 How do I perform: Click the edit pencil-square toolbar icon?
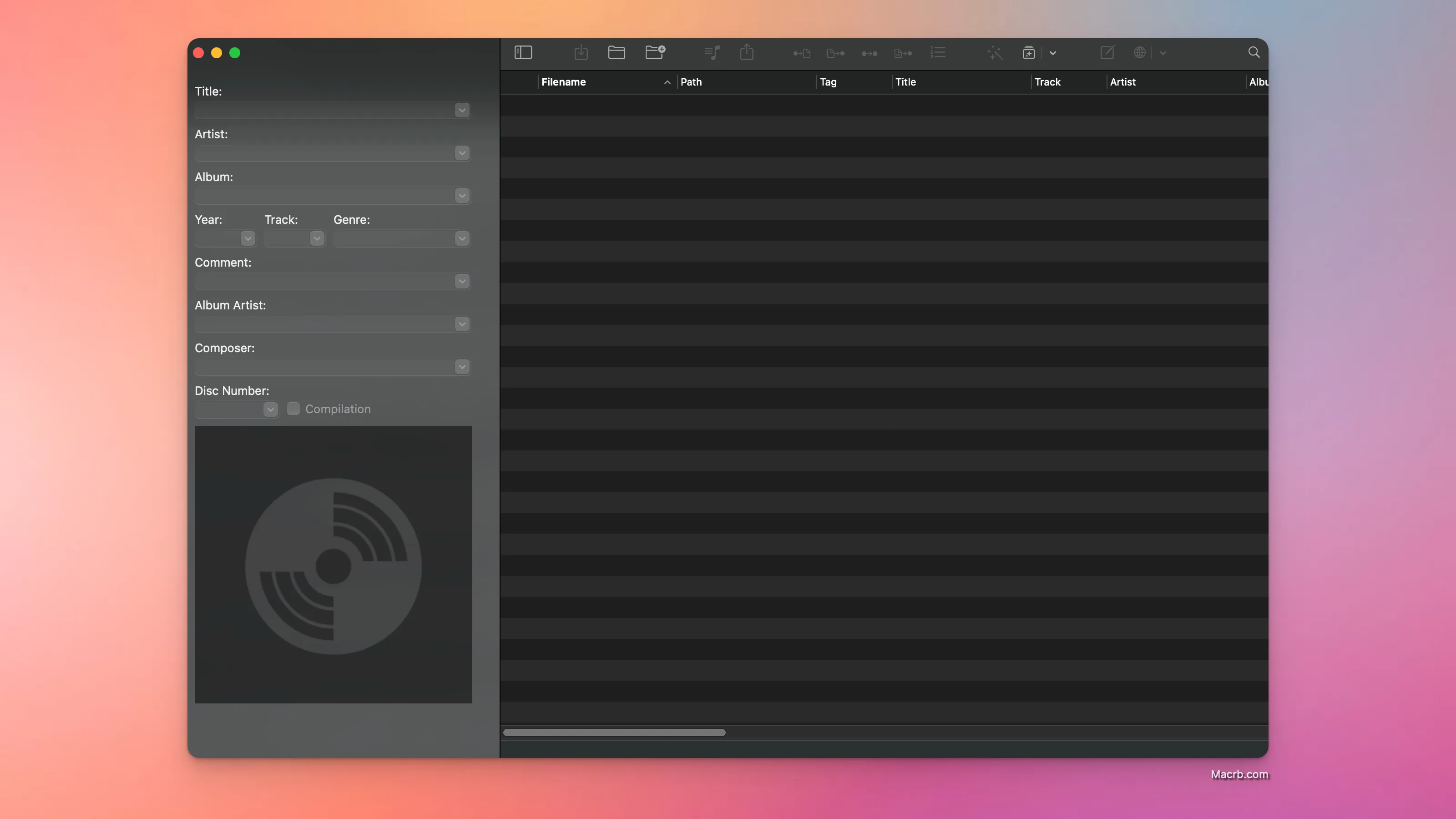1107,53
